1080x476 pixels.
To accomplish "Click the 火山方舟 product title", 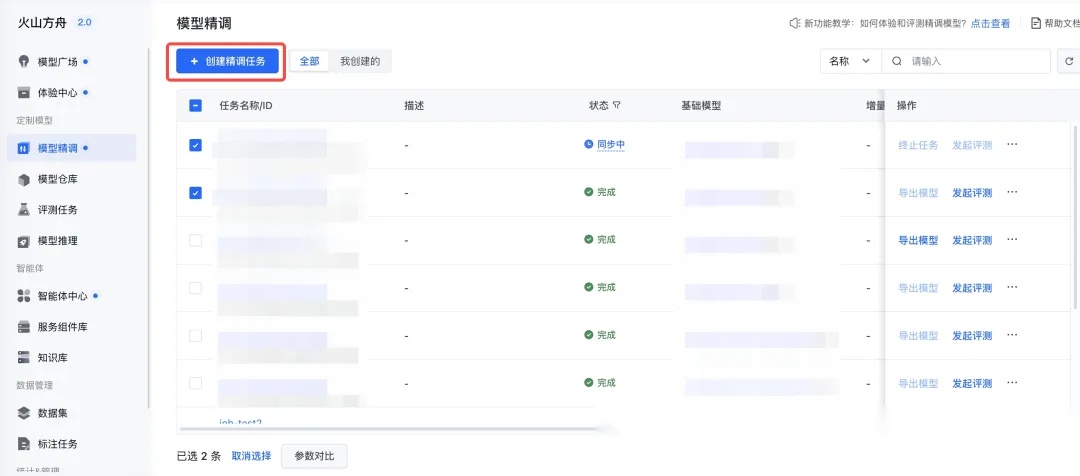I will 42,22.
